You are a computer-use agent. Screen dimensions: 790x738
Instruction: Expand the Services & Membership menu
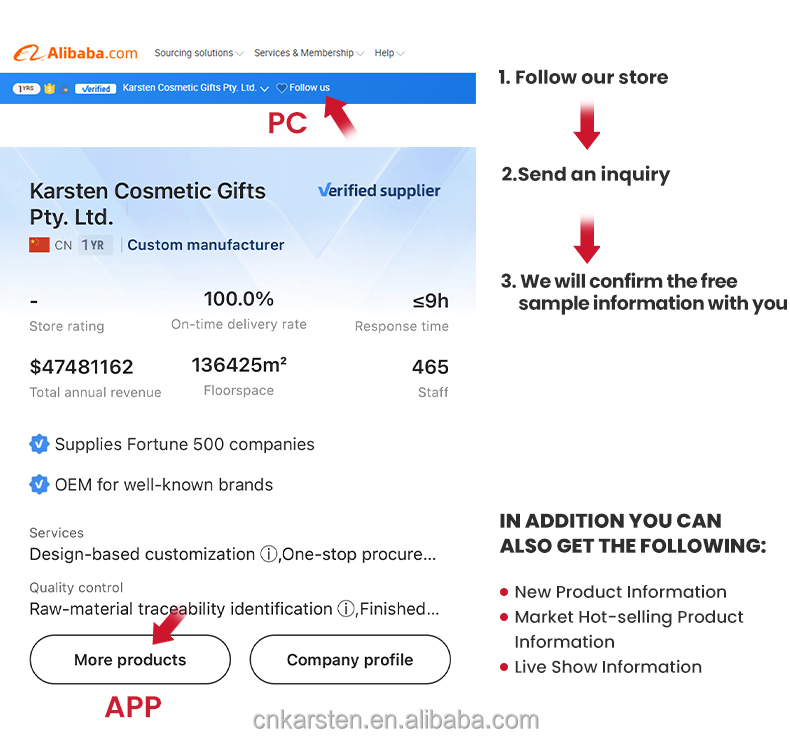[308, 53]
